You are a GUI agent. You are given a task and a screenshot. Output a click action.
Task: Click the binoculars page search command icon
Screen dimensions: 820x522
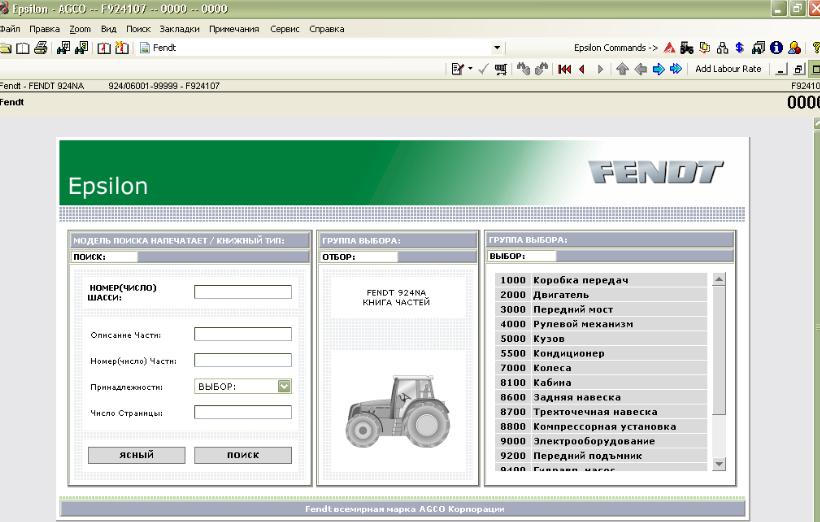tap(758, 48)
